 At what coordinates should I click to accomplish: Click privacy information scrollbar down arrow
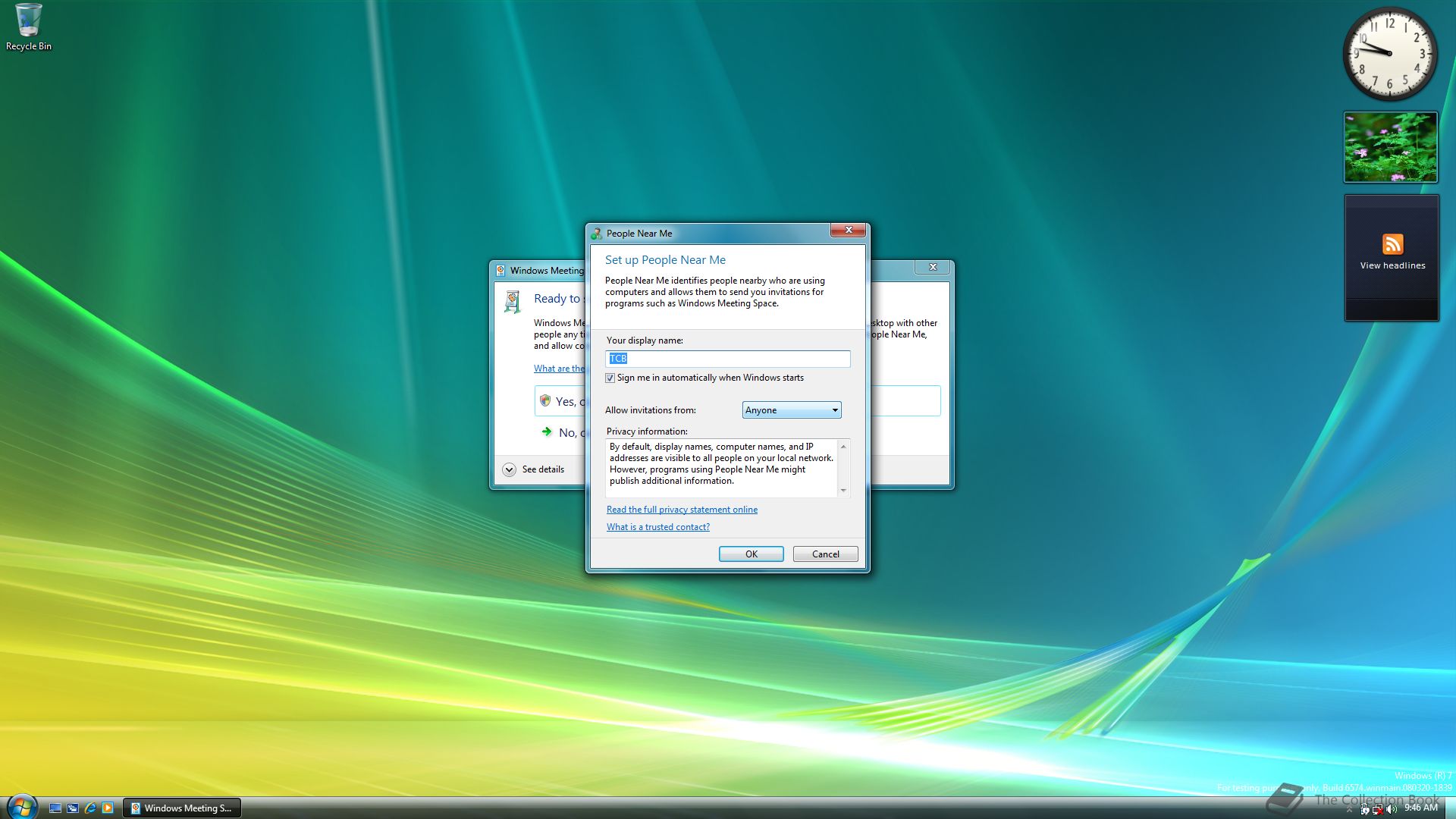point(843,491)
